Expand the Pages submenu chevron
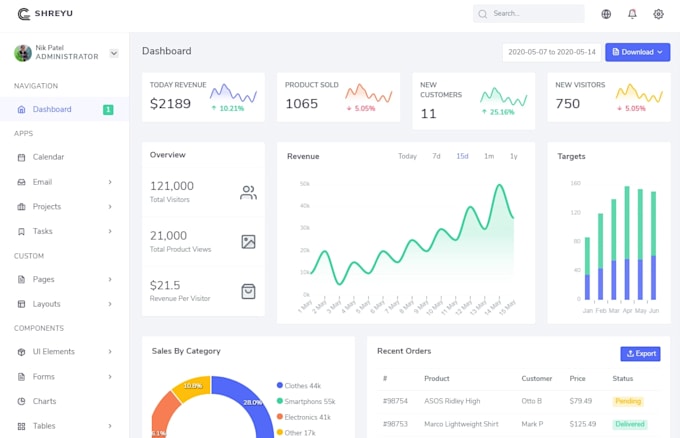This screenshot has height=438, width=680. tap(110, 279)
